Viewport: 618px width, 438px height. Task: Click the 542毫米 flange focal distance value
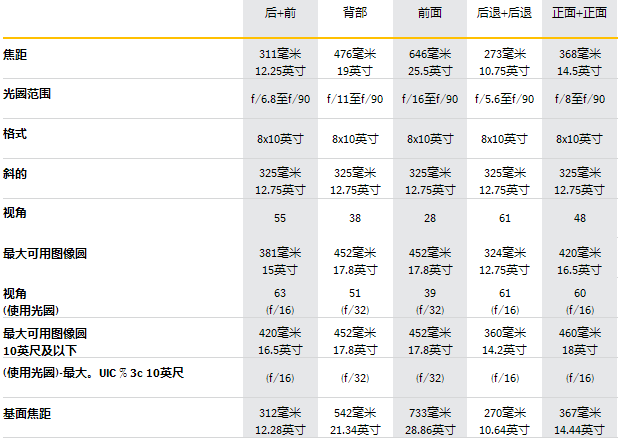coord(353,414)
